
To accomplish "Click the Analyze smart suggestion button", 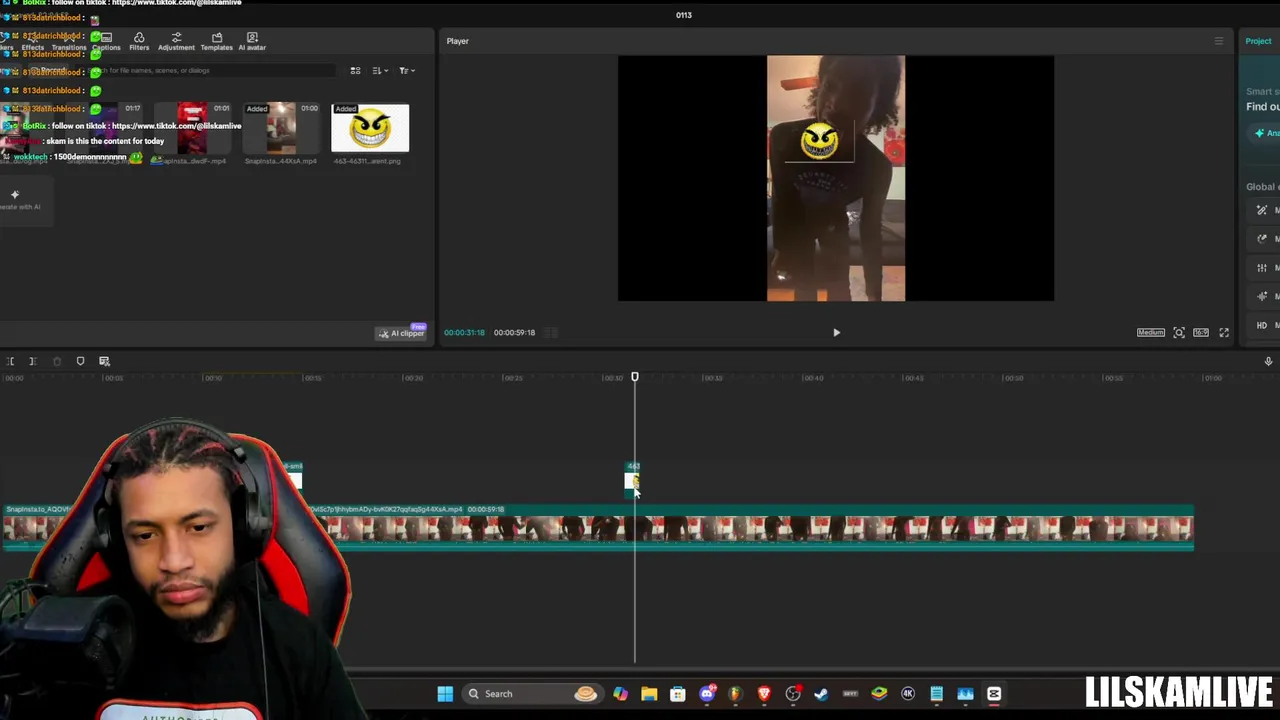I will point(1266,133).
